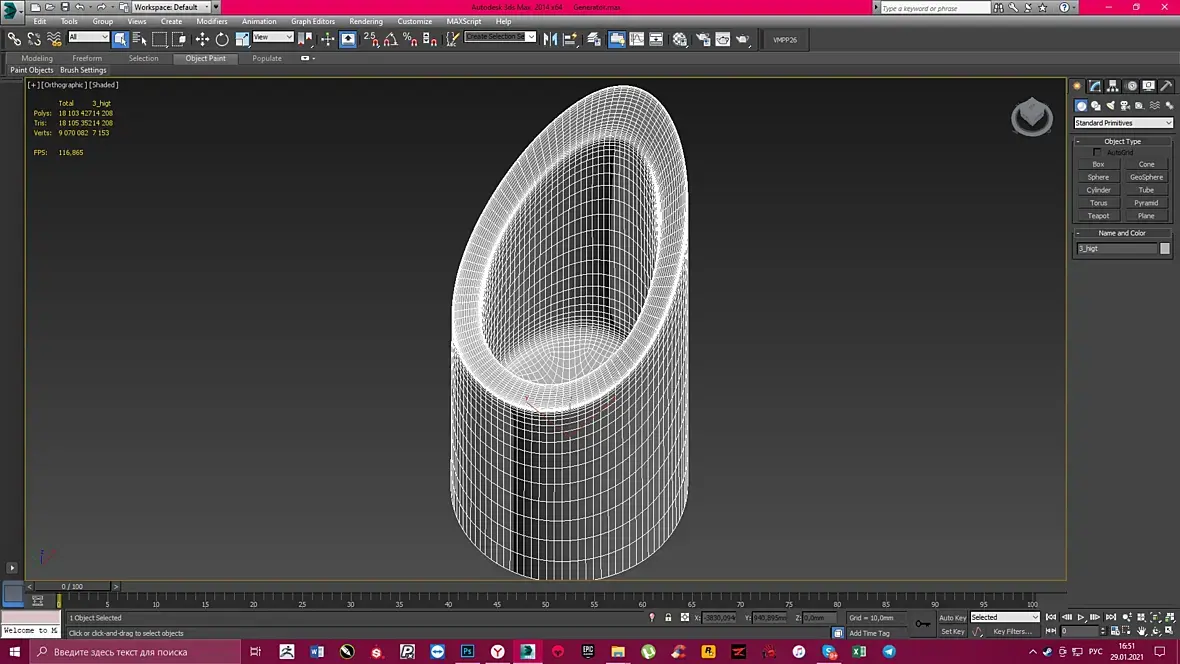
Task: Click the Mirror tool icon
Action: 550,39
